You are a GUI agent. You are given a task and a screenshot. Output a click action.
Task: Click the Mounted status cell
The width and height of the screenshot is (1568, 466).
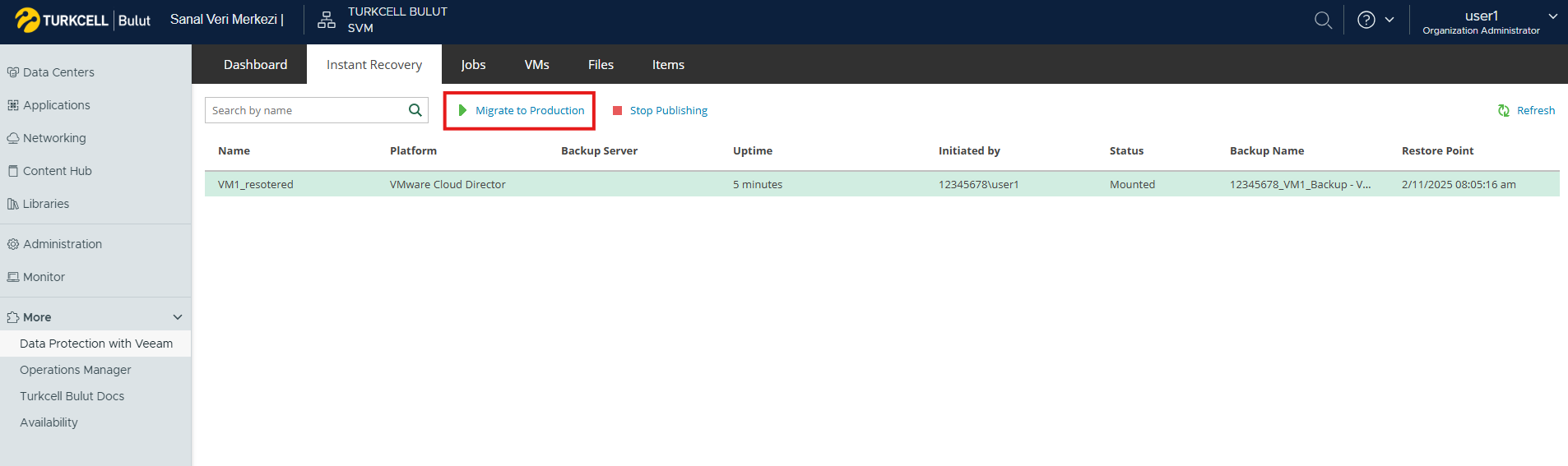coord(1132,184)
